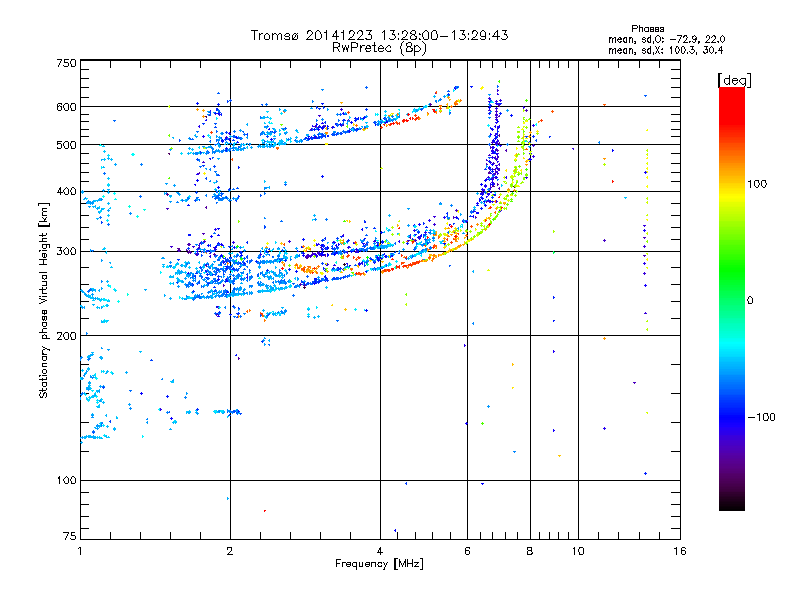Click the phase colorbar gradient

pyautogui.click(x=732, y=298)
